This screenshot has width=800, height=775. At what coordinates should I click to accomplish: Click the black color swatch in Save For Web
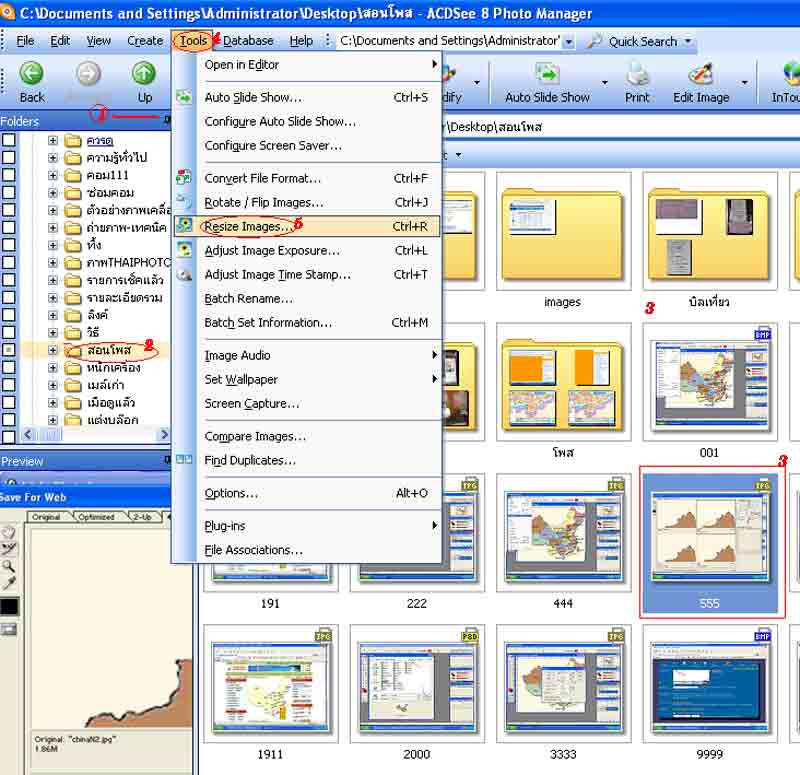click(9, 606)
